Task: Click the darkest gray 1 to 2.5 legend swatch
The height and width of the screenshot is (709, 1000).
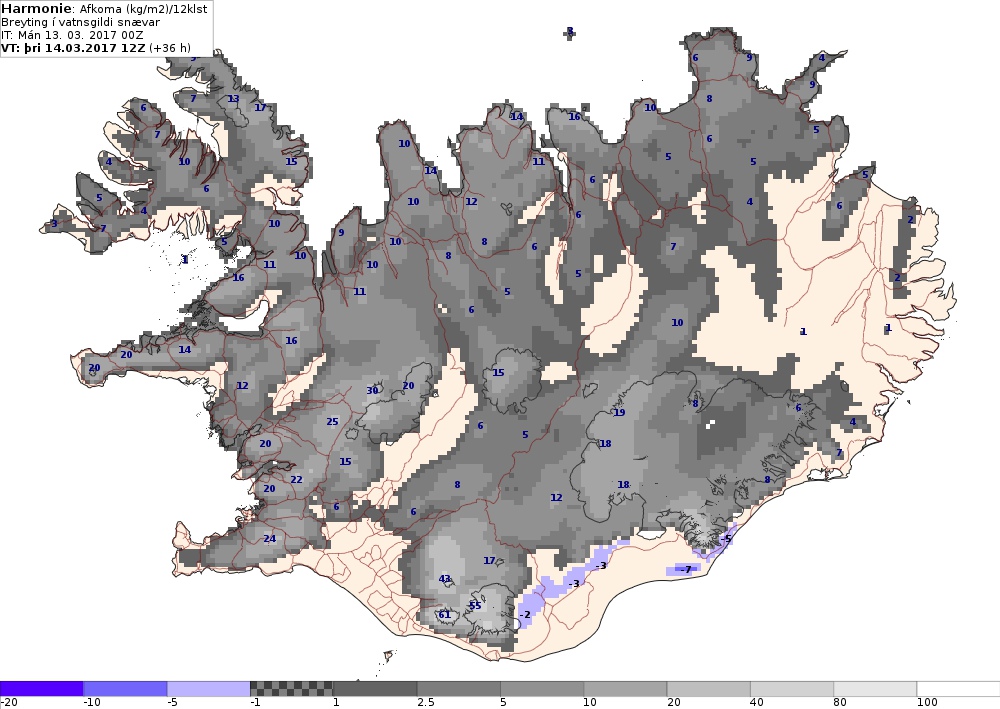Action: tap(375, 689)
